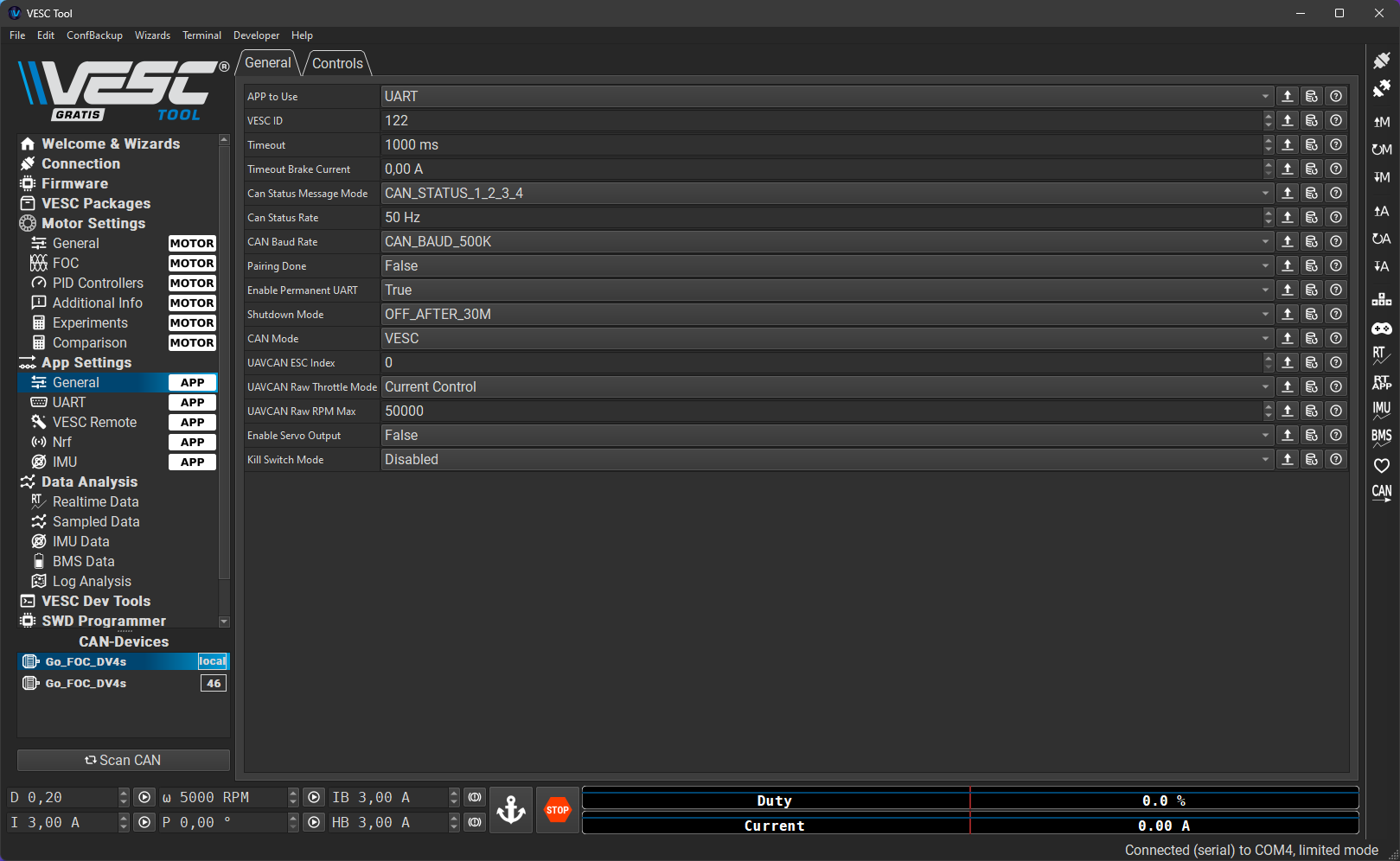Open Enable Permanent UART dropdown
The height and width of the screenshot is (861, 1400).
pos(827,290)
